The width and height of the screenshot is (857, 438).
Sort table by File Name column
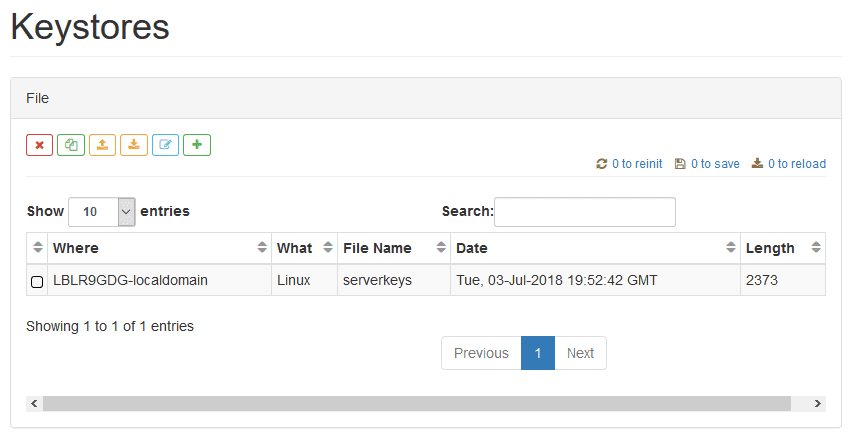coord(394,248)
